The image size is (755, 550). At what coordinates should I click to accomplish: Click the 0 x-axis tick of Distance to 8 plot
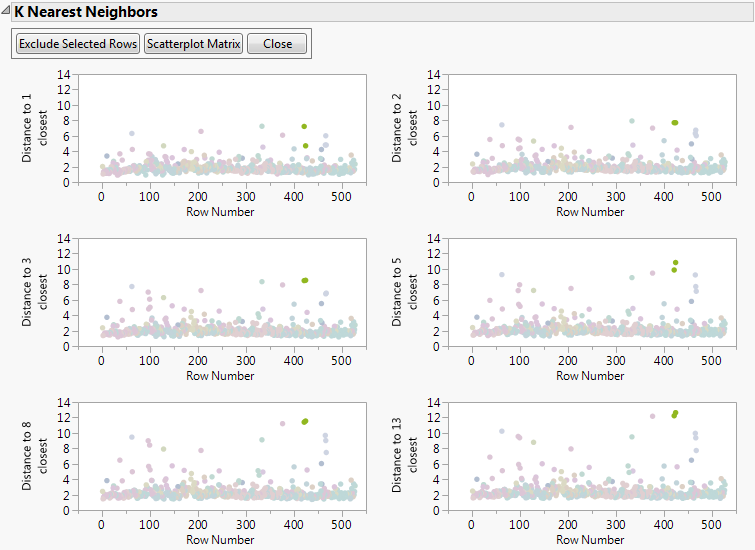(101, 524)
